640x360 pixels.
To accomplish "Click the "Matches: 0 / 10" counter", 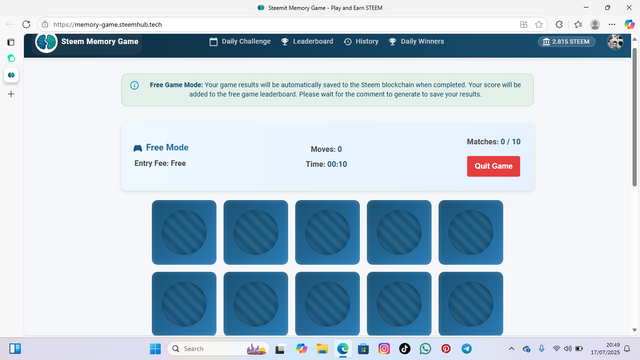I will 493,142.
